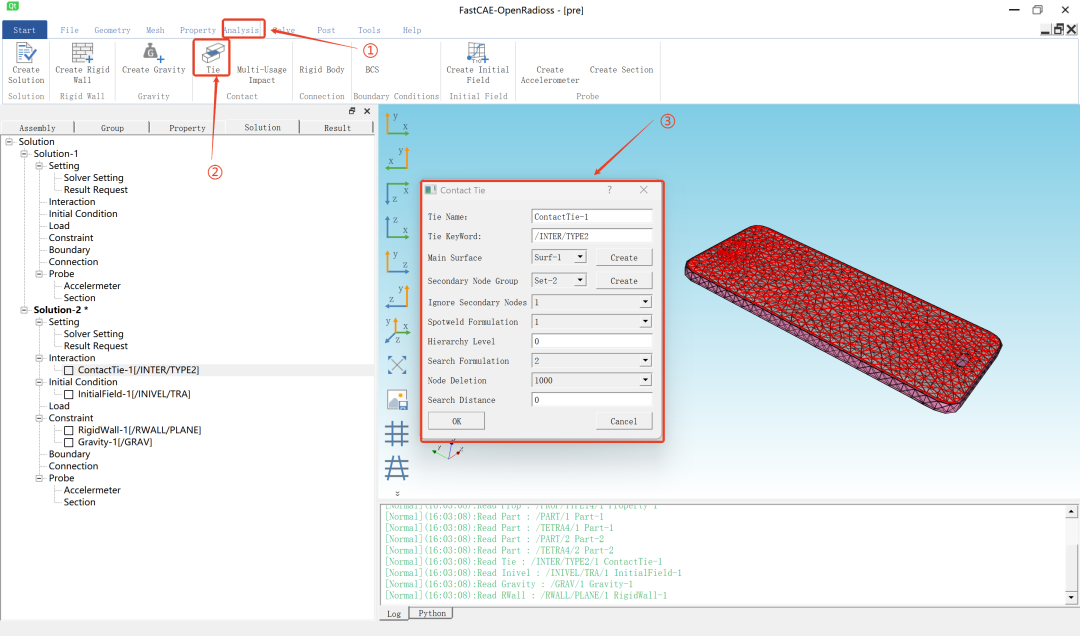Switch to the Python console tab
The height and width of the screenshot is (636, 1080).
click(x=432, y=613)
